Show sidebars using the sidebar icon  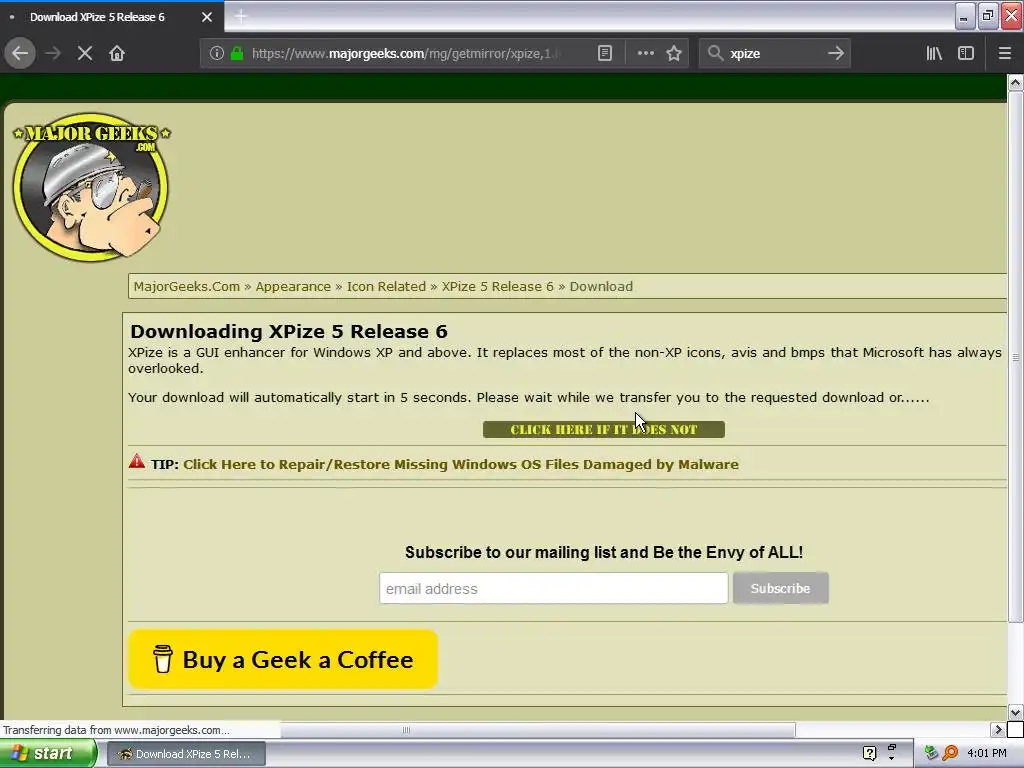966,54
